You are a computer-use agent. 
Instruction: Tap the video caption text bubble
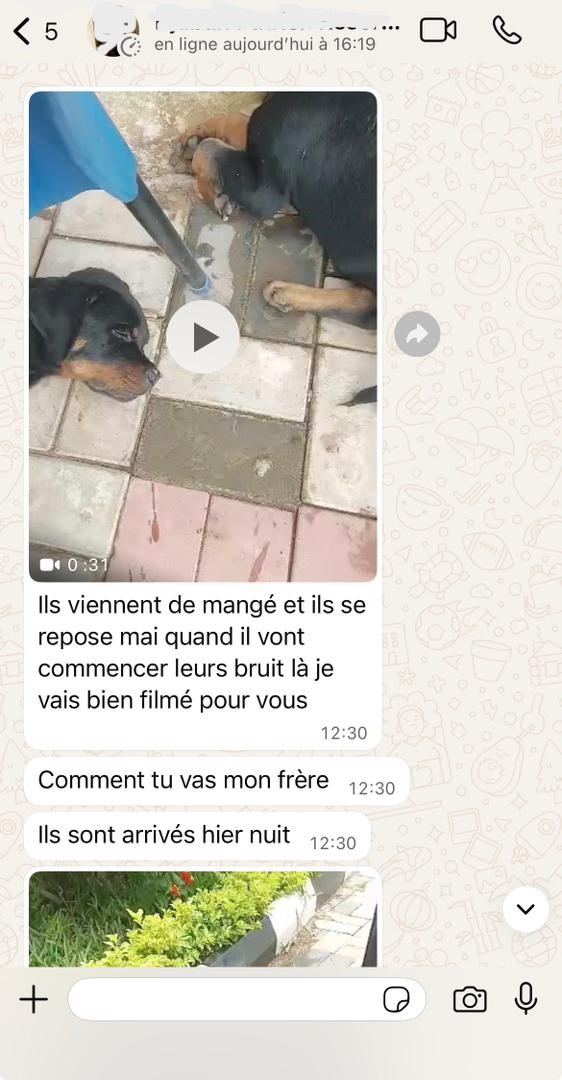click(x=202, y=667)
